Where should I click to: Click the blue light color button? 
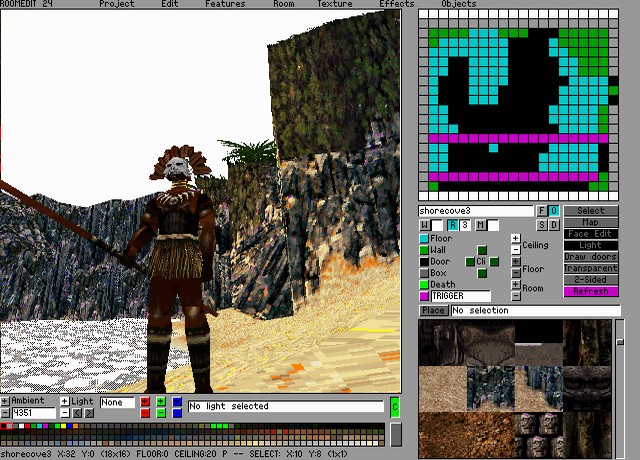(177, 402)
